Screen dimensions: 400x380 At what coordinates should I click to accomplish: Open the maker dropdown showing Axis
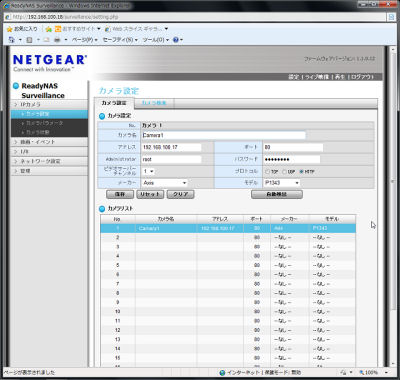(165, 183)
